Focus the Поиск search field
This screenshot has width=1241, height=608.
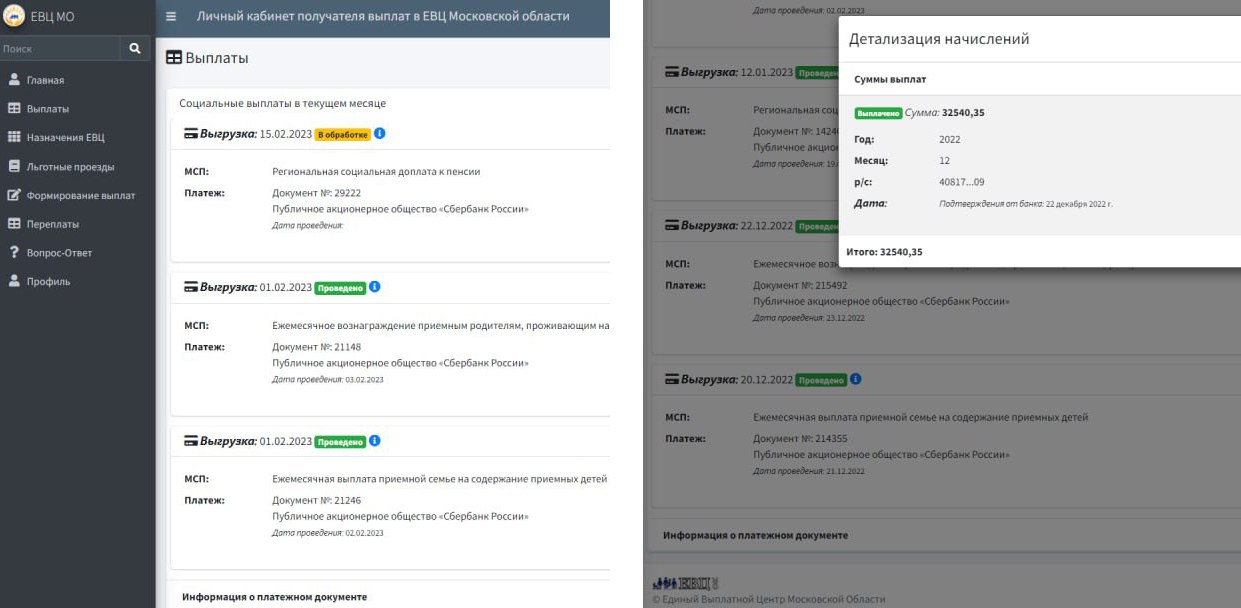tap(58, 48)
